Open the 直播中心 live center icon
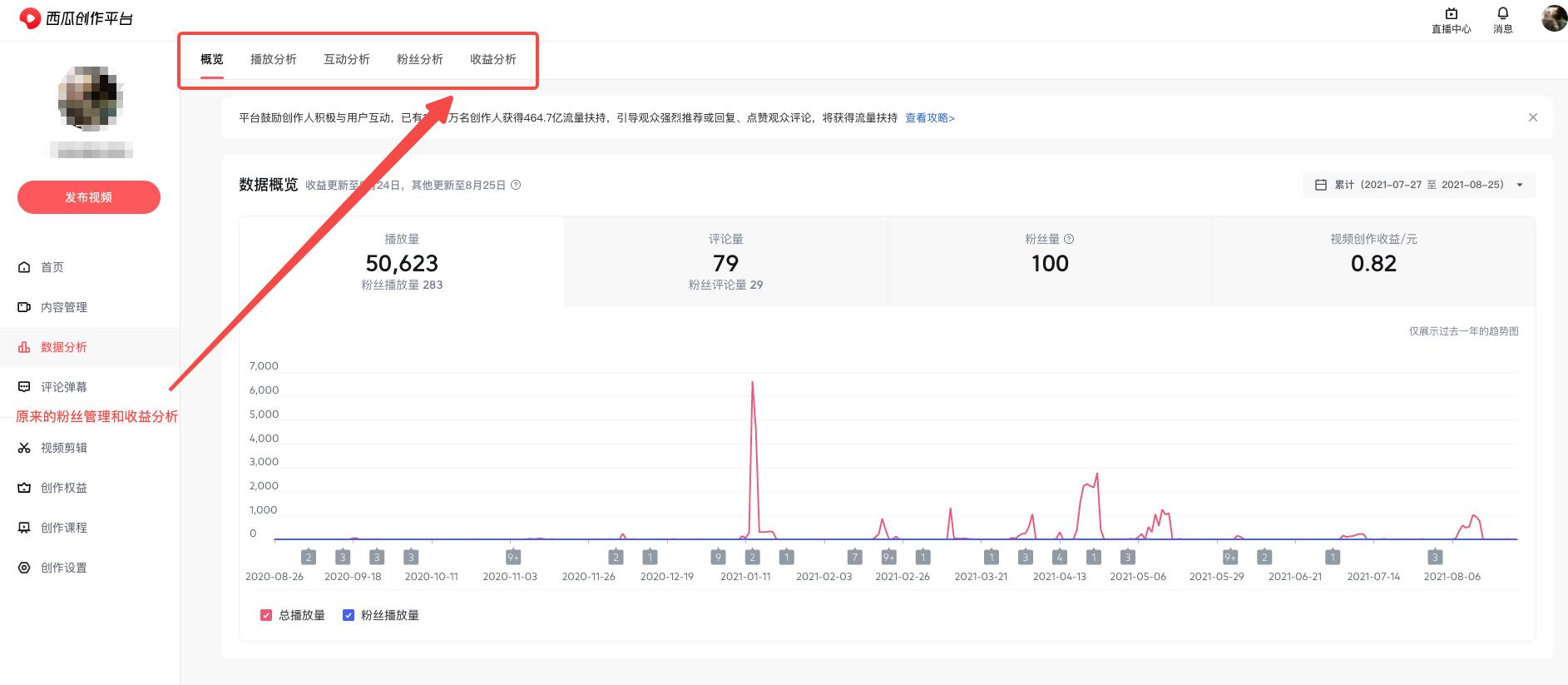This screenshot has height=685, width=1568. [x=1451, y=13]
